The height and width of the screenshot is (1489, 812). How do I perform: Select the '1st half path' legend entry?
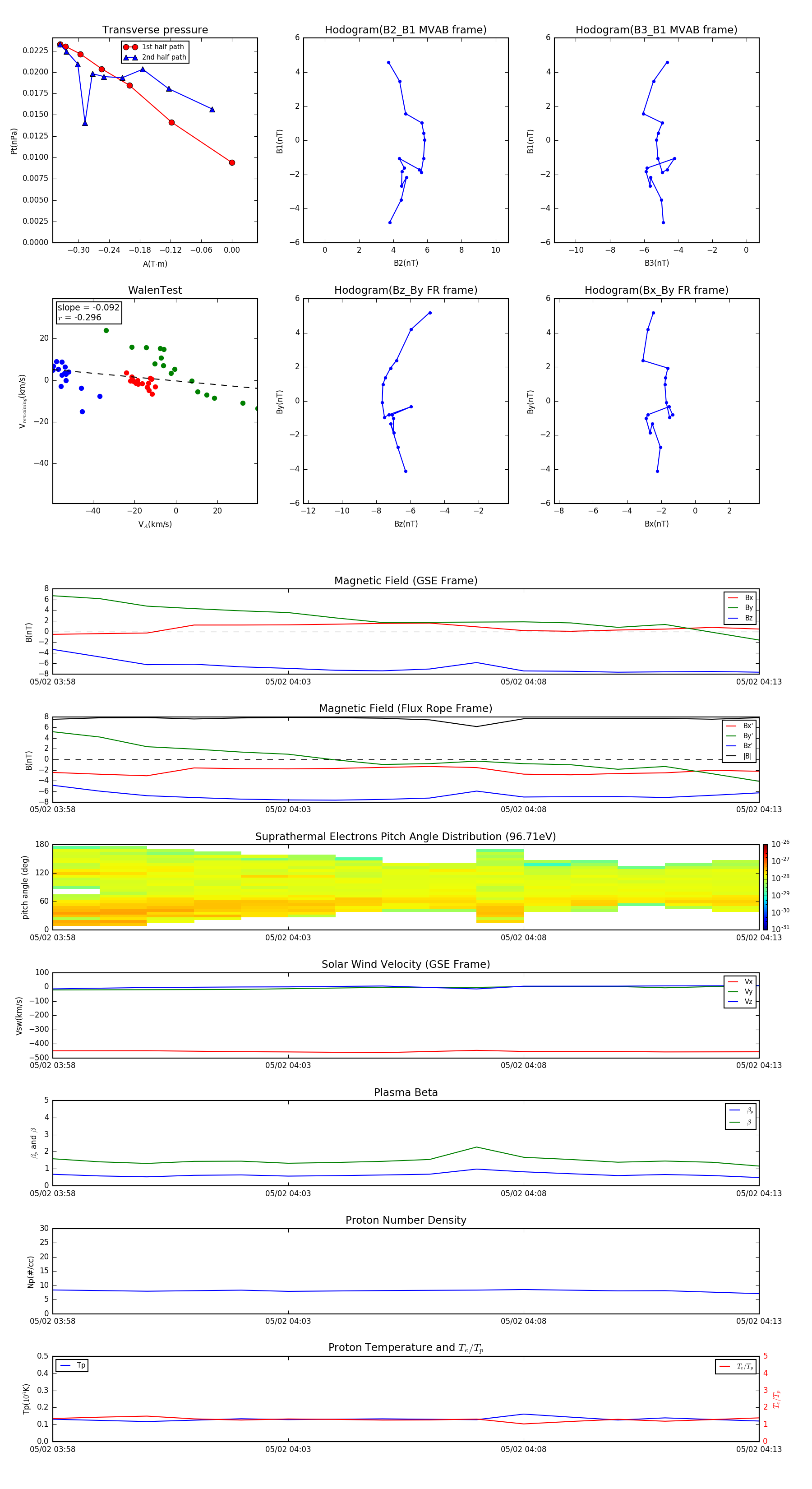(154, 47)
